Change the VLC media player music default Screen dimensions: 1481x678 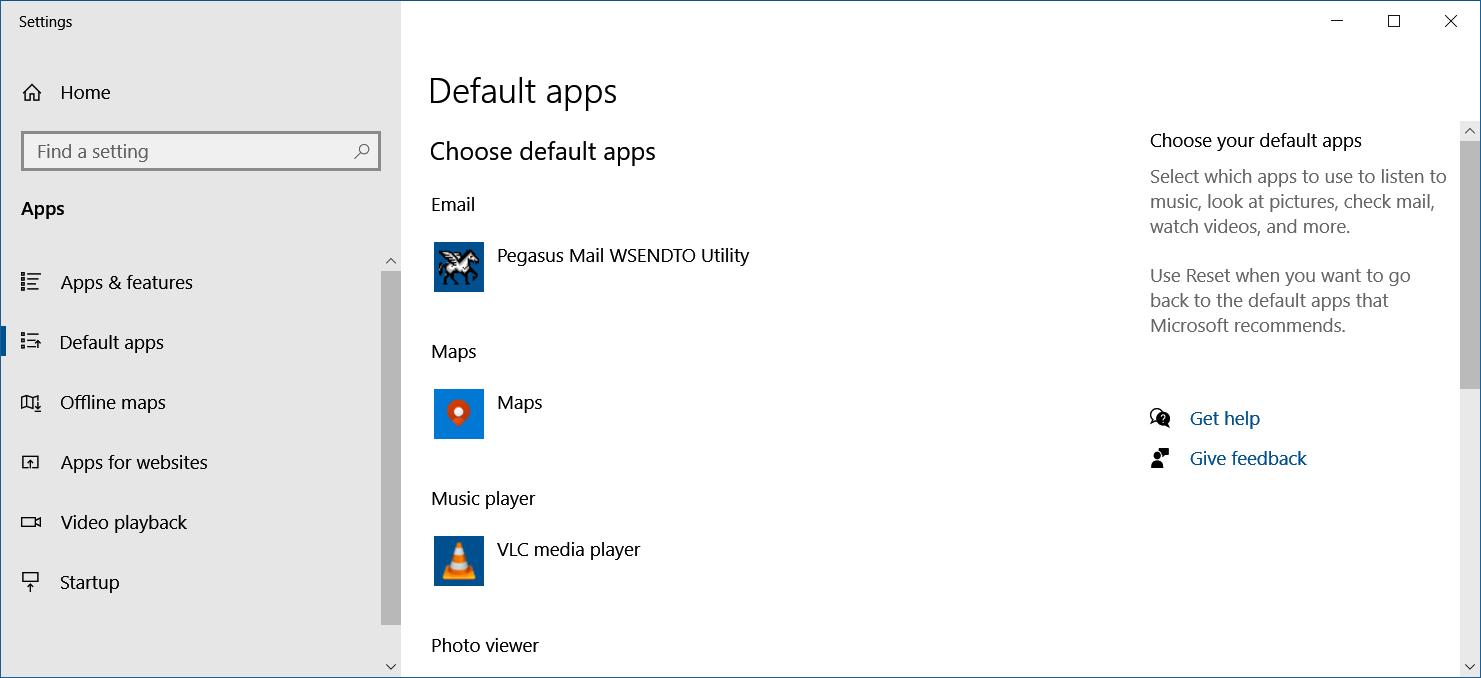click(568, 550)
